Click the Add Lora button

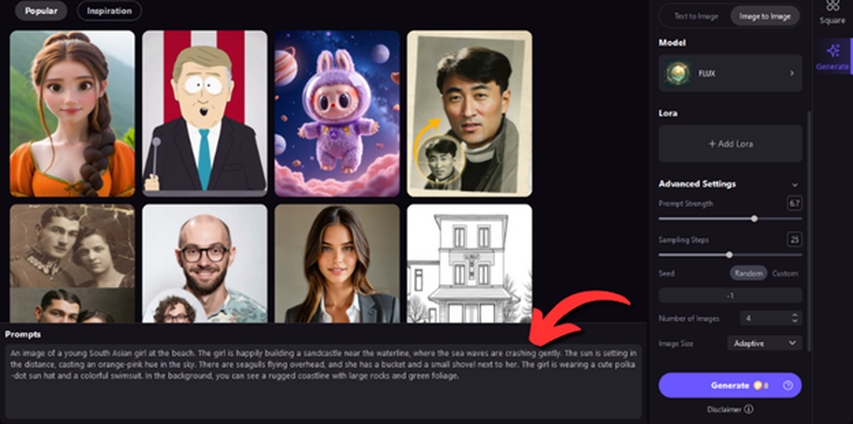click(730, 144)
